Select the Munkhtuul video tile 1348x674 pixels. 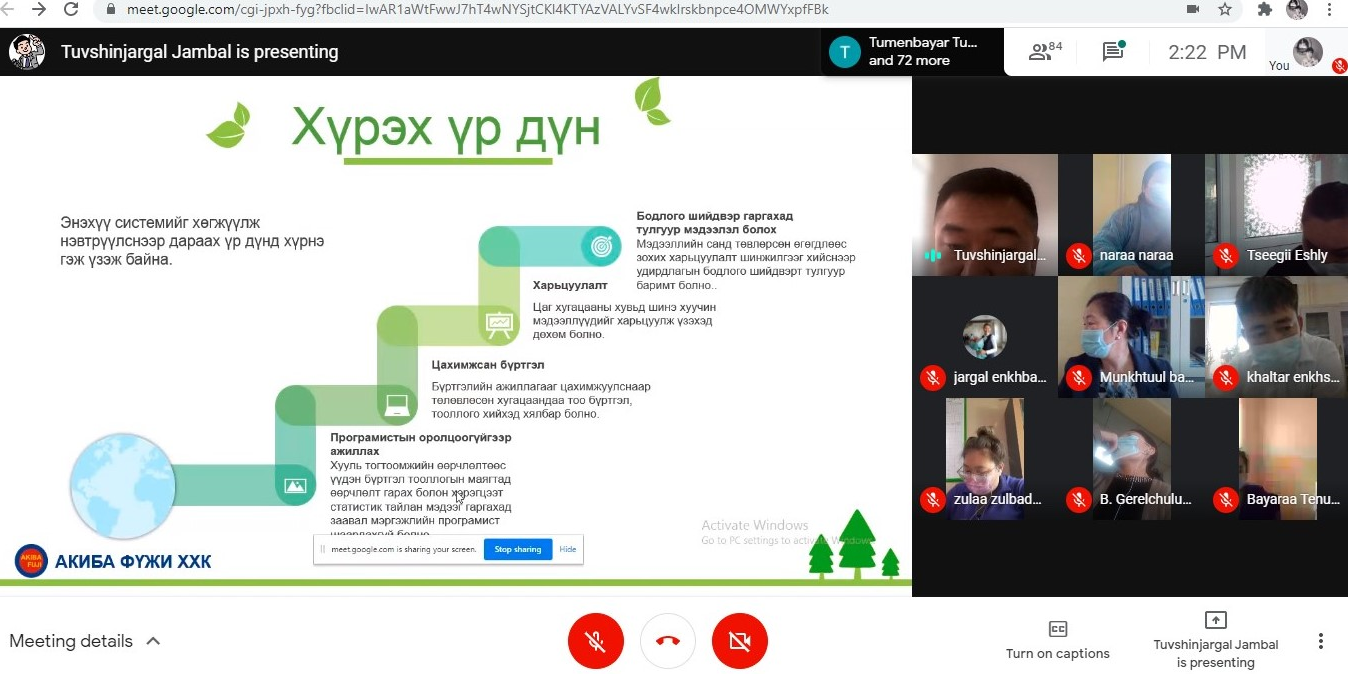(1131, 337)
